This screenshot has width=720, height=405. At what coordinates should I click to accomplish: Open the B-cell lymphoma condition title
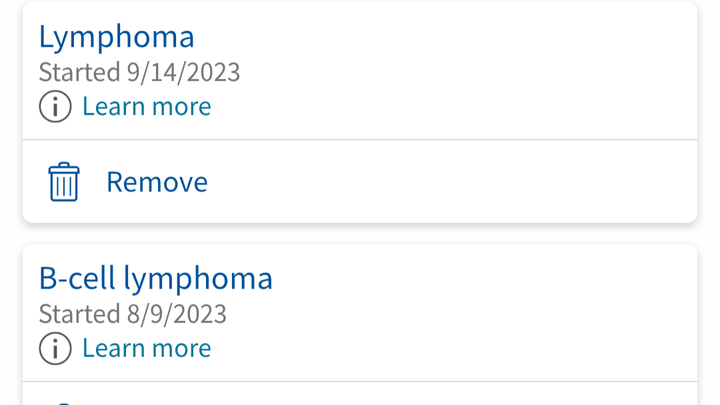[x=156, y=278]
